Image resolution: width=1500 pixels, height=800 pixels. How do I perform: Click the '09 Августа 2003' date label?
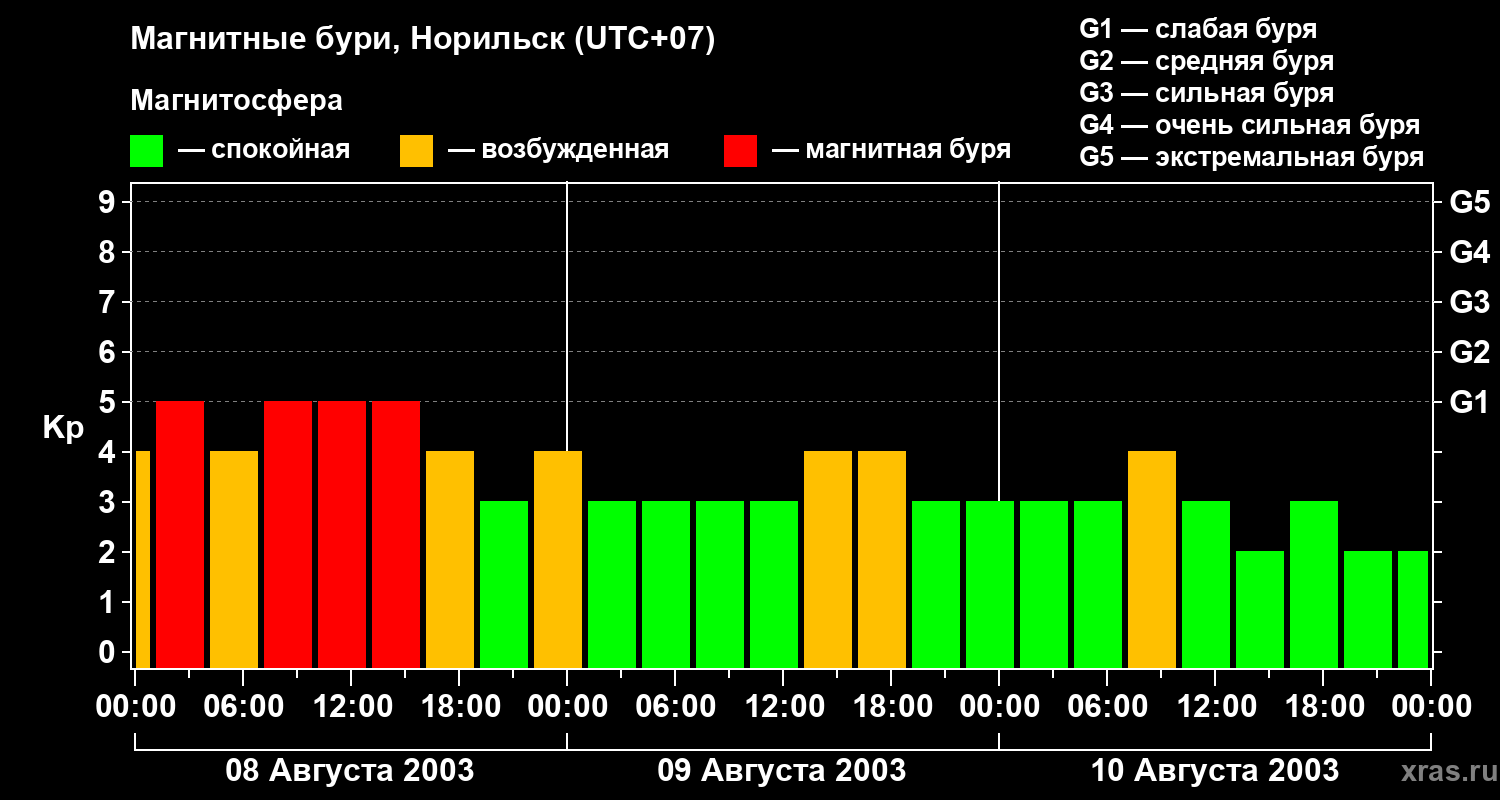point(782,771)
